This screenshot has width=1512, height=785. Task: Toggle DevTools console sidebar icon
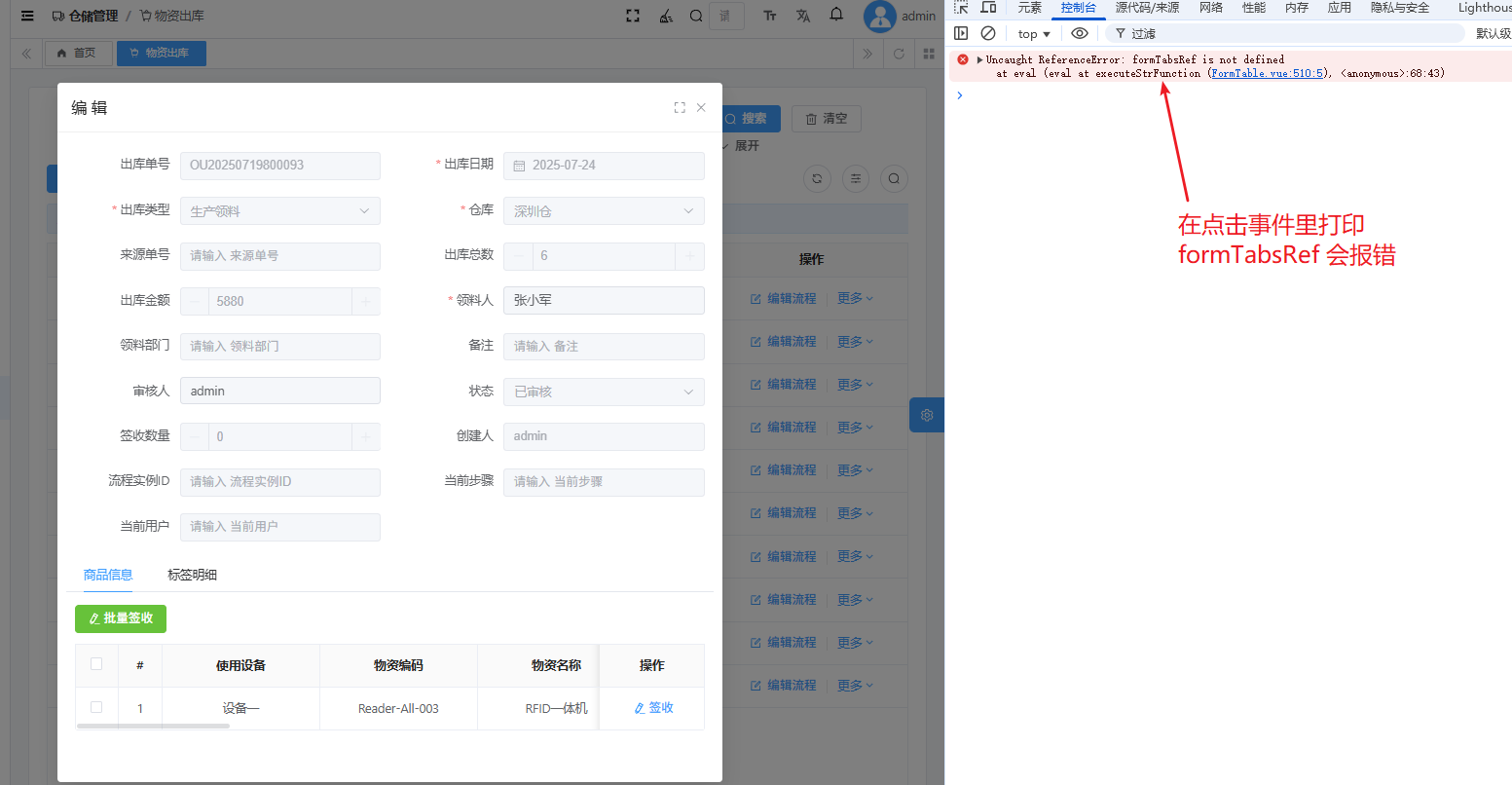tap(961, 33)
